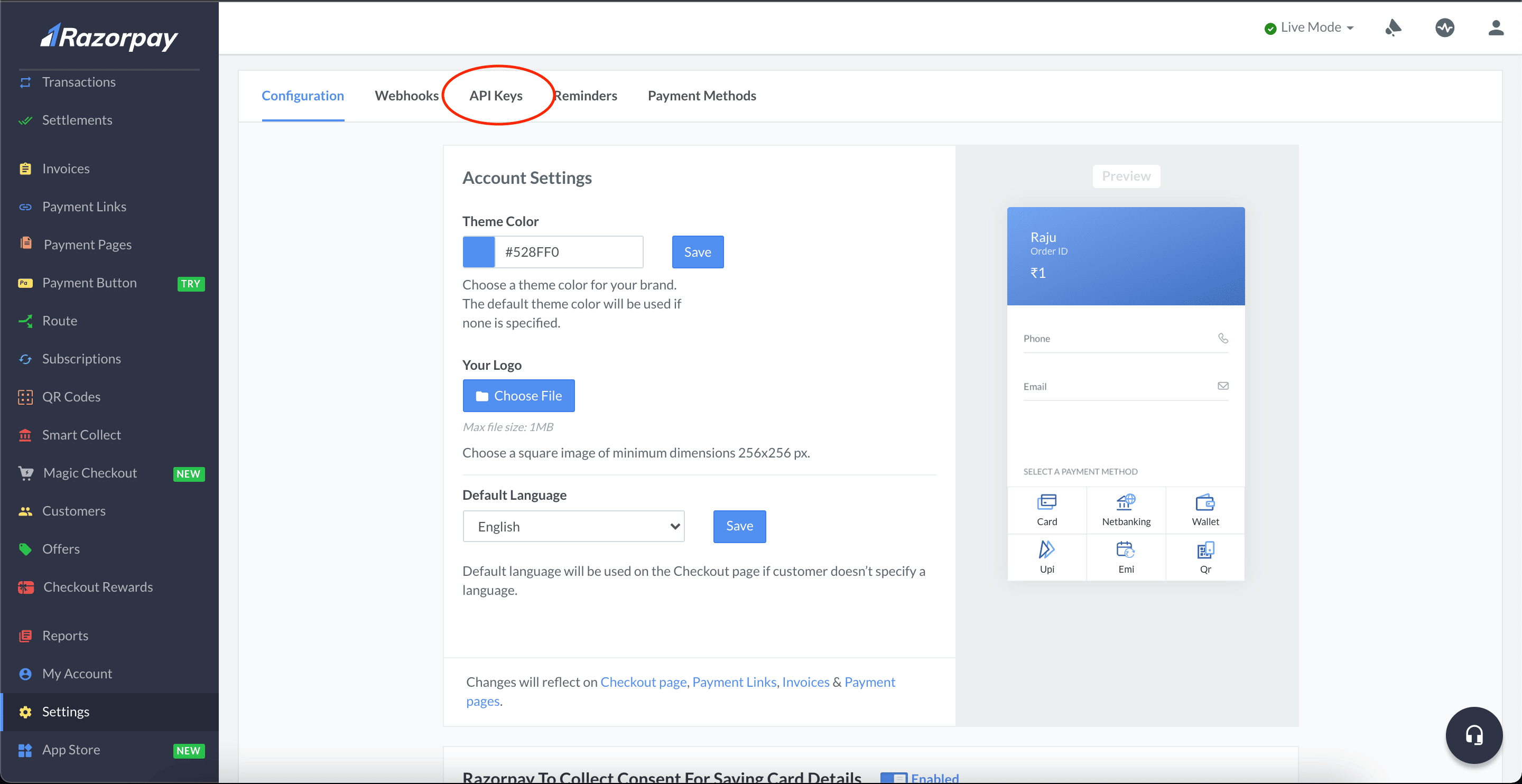Click the Payment Button icon
The image size is (1522, 784).
[25, 283]
